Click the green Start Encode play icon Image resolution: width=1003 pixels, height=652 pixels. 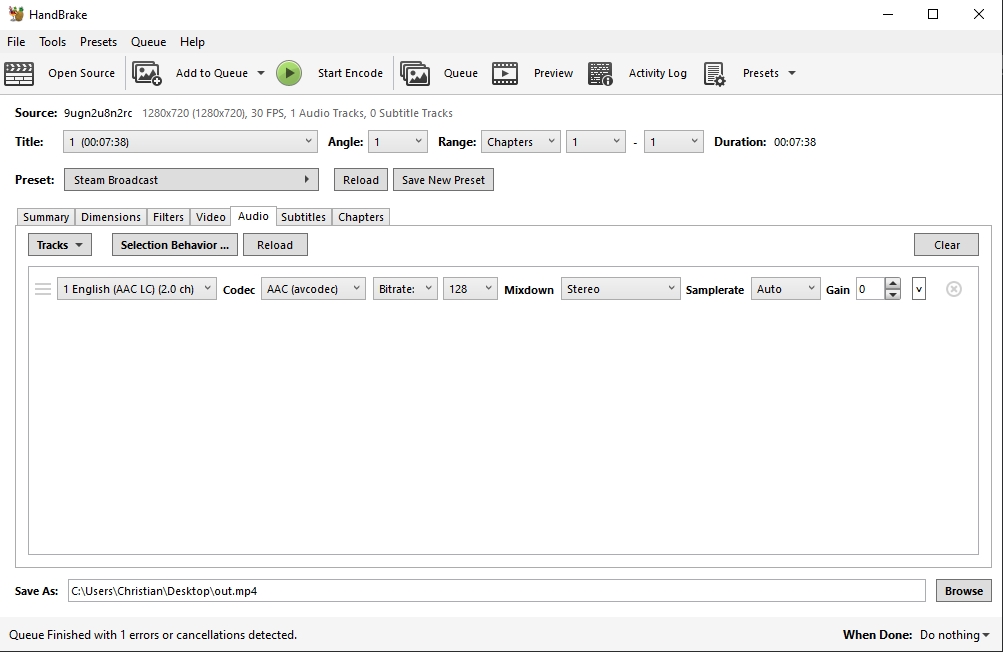click(289, 74)
